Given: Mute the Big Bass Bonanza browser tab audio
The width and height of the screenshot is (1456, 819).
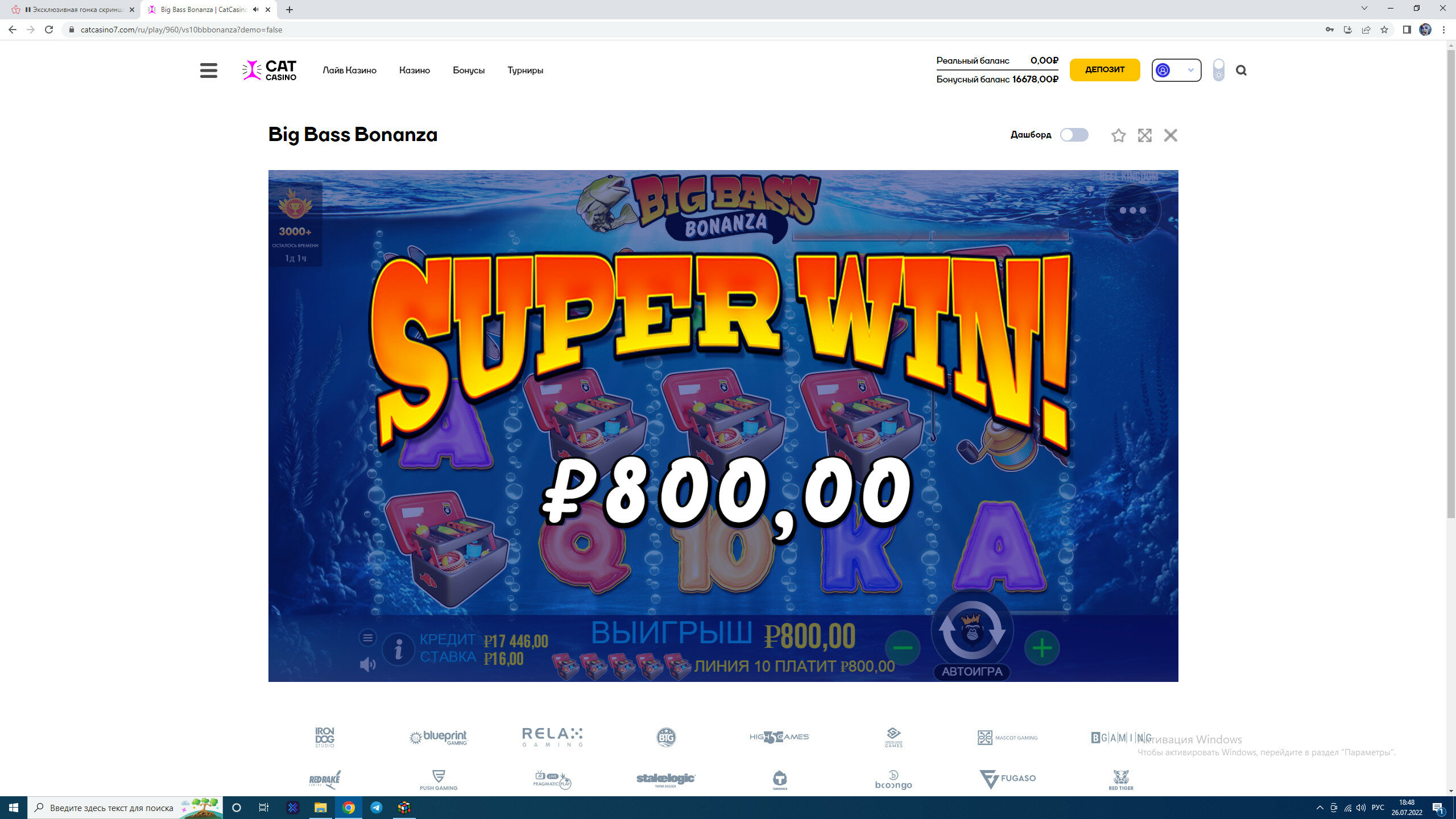Looking at the screenshot, I should pos(255,10).
